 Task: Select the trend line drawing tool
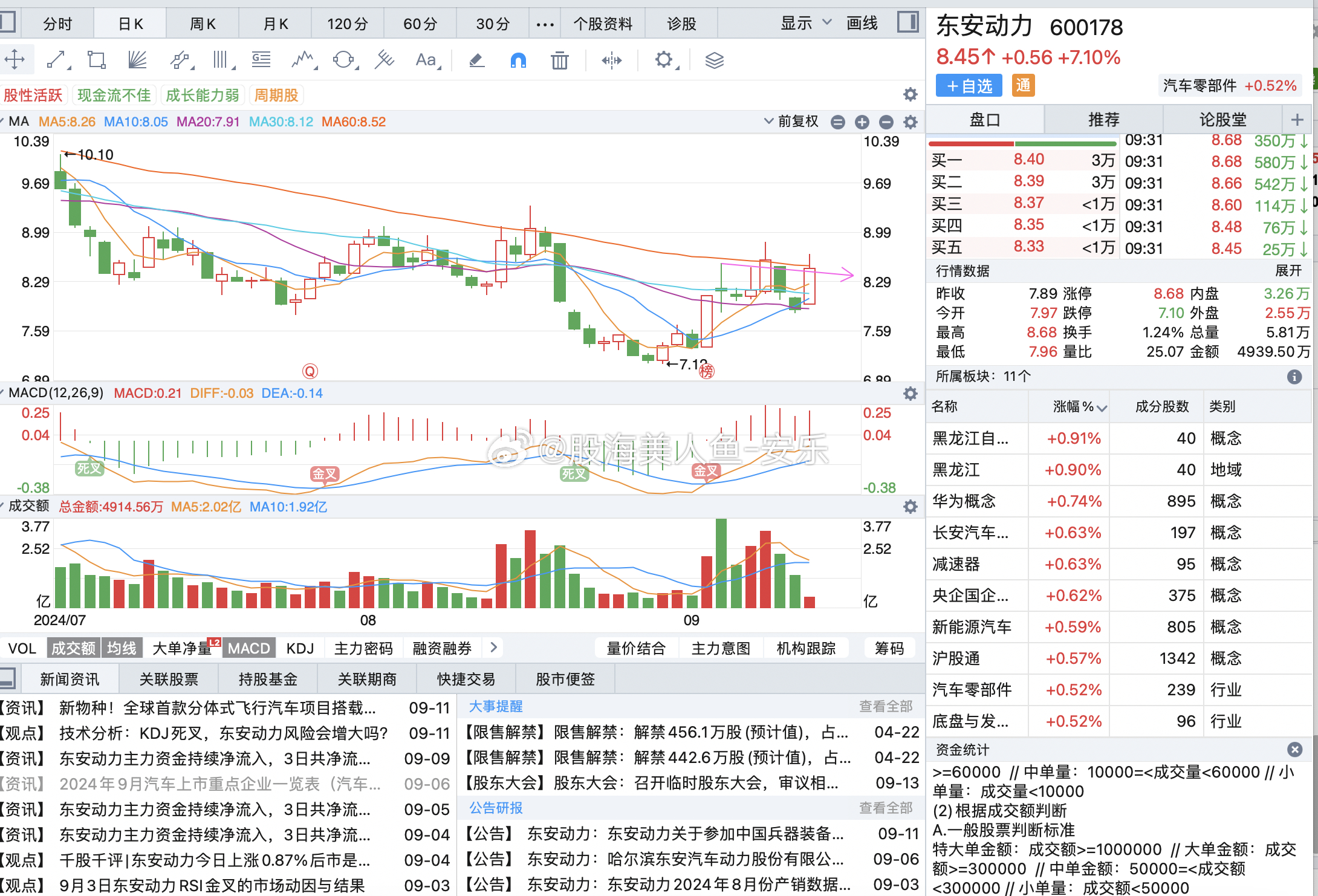click(56, 60)
